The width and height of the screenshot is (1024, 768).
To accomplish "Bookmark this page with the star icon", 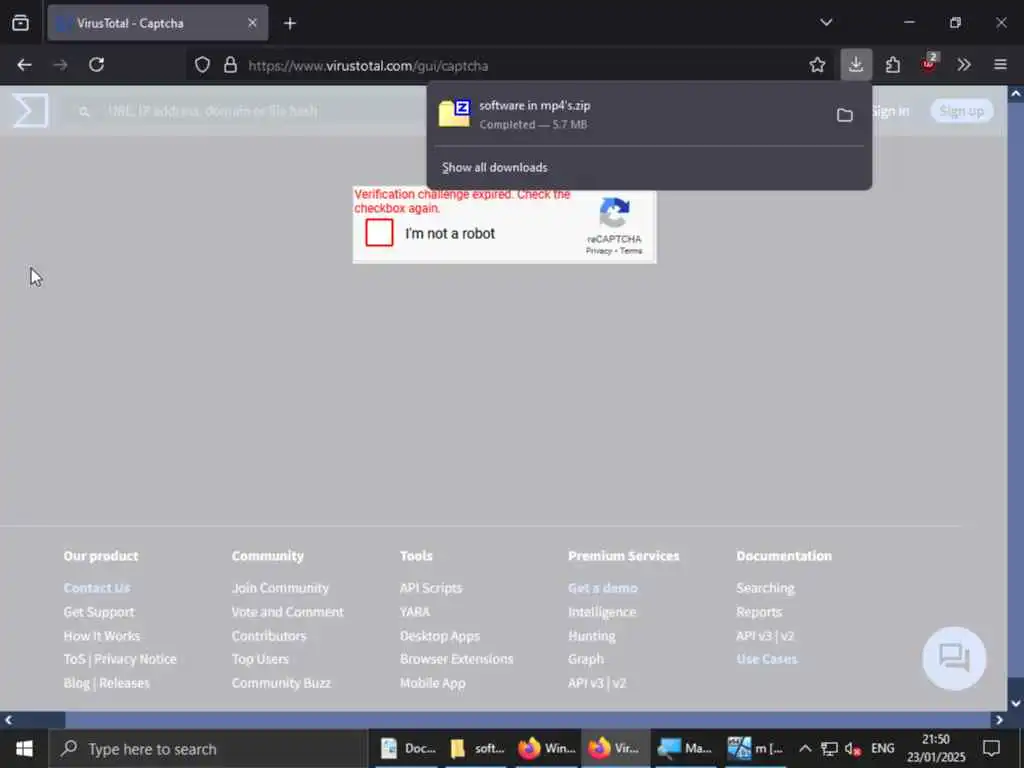I will pos(817,65).
